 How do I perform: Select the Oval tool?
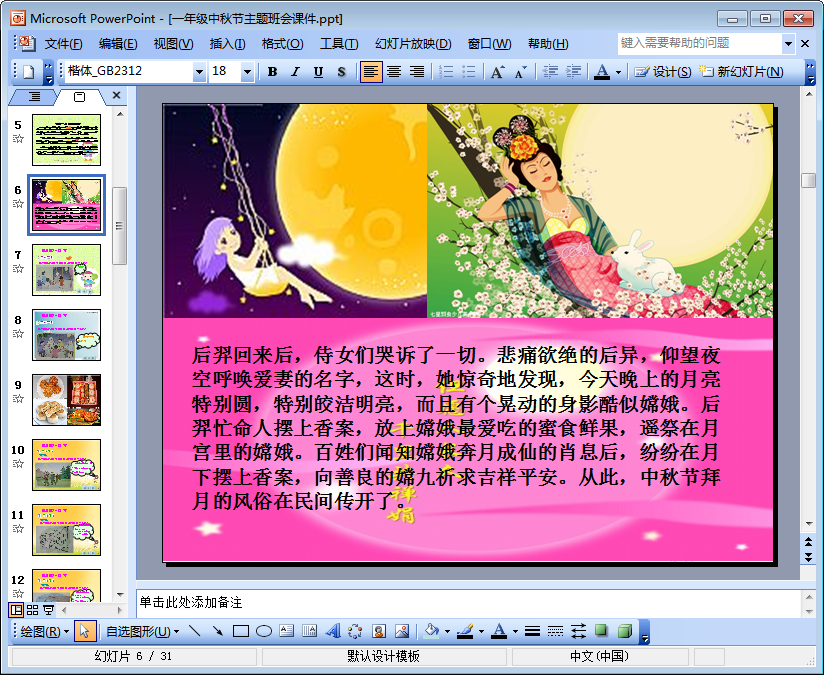pos(263,631)
